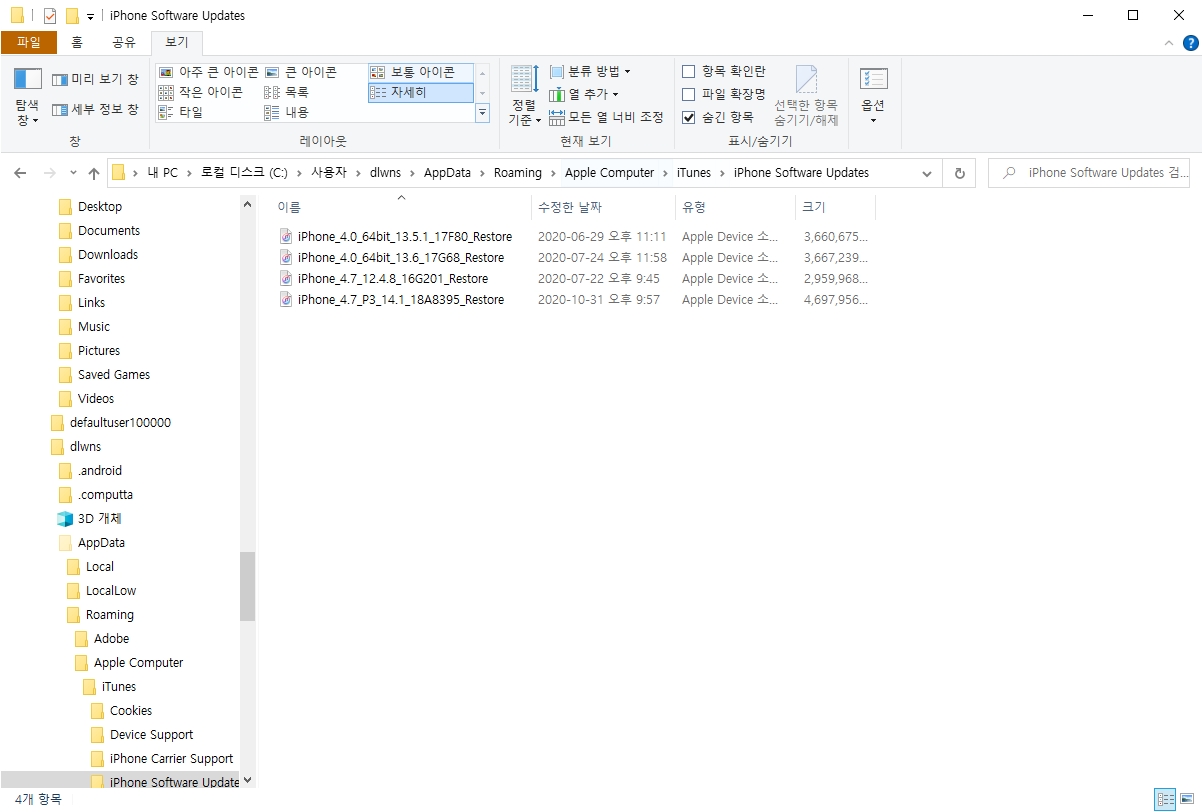1203x812 pixels.
Task: Open Saved Games folder in tree
Action: point(114,375)
